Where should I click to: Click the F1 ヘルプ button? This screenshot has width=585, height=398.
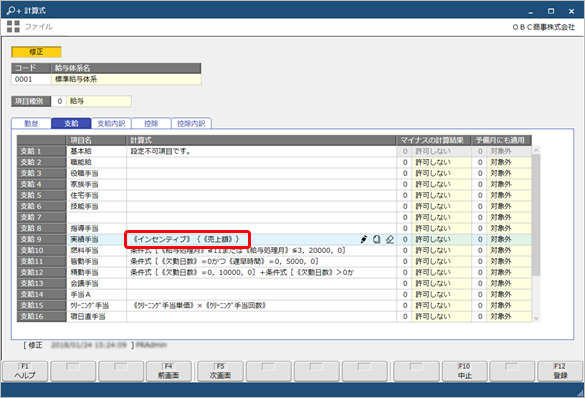(25, 371)
